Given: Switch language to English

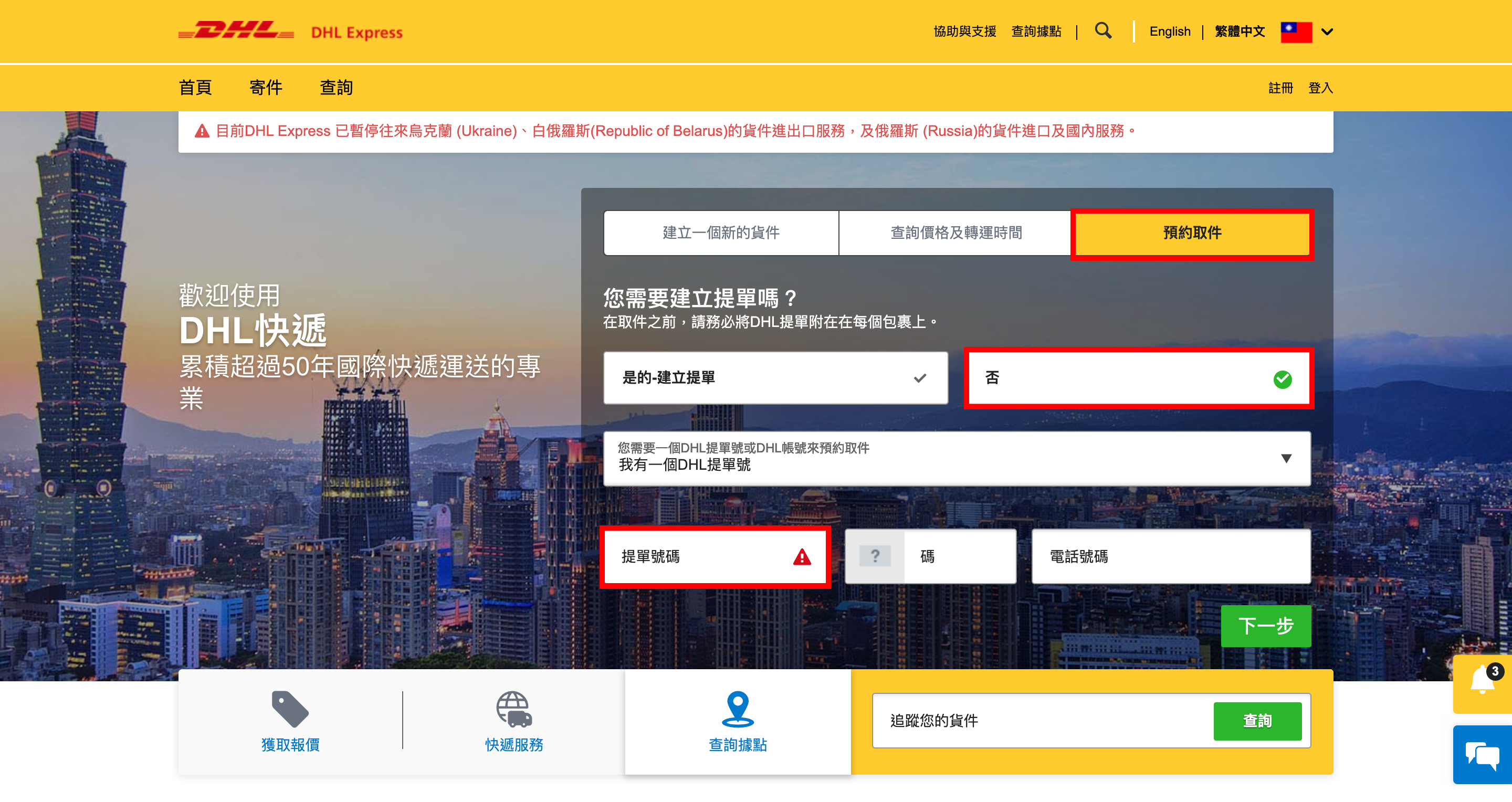Looking at the screenshot, I should [x=1170, y=31].
